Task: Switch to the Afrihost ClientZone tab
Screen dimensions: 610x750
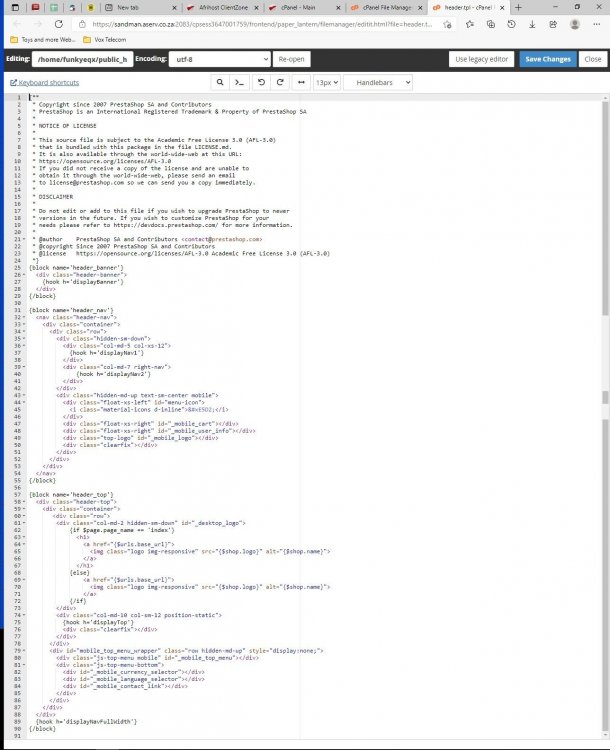Action: coord(222,8)
